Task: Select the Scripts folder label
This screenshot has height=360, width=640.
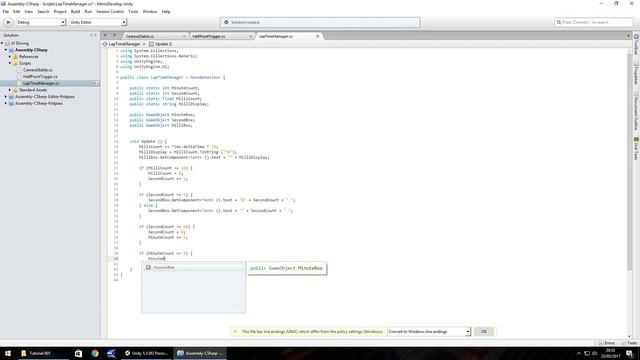Action: pyautogui.click(x=25, y=63)
